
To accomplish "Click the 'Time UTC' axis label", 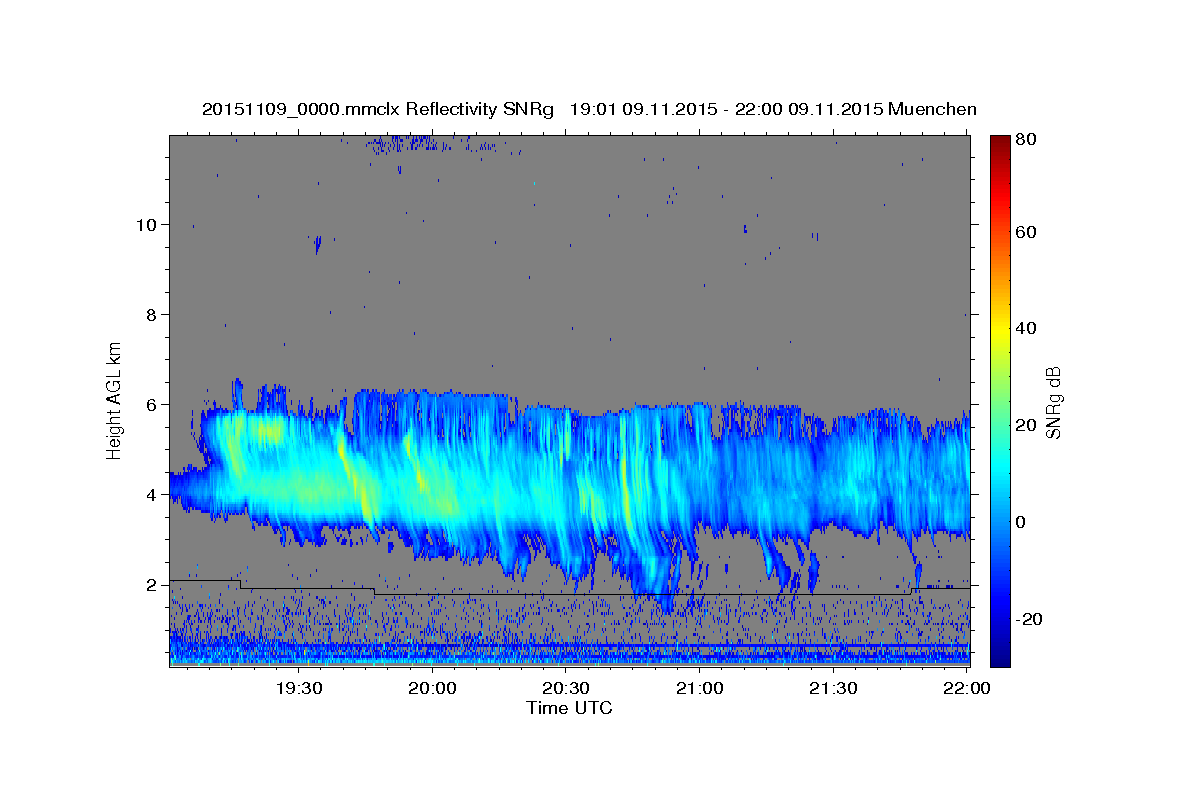I will pos(569,708).
